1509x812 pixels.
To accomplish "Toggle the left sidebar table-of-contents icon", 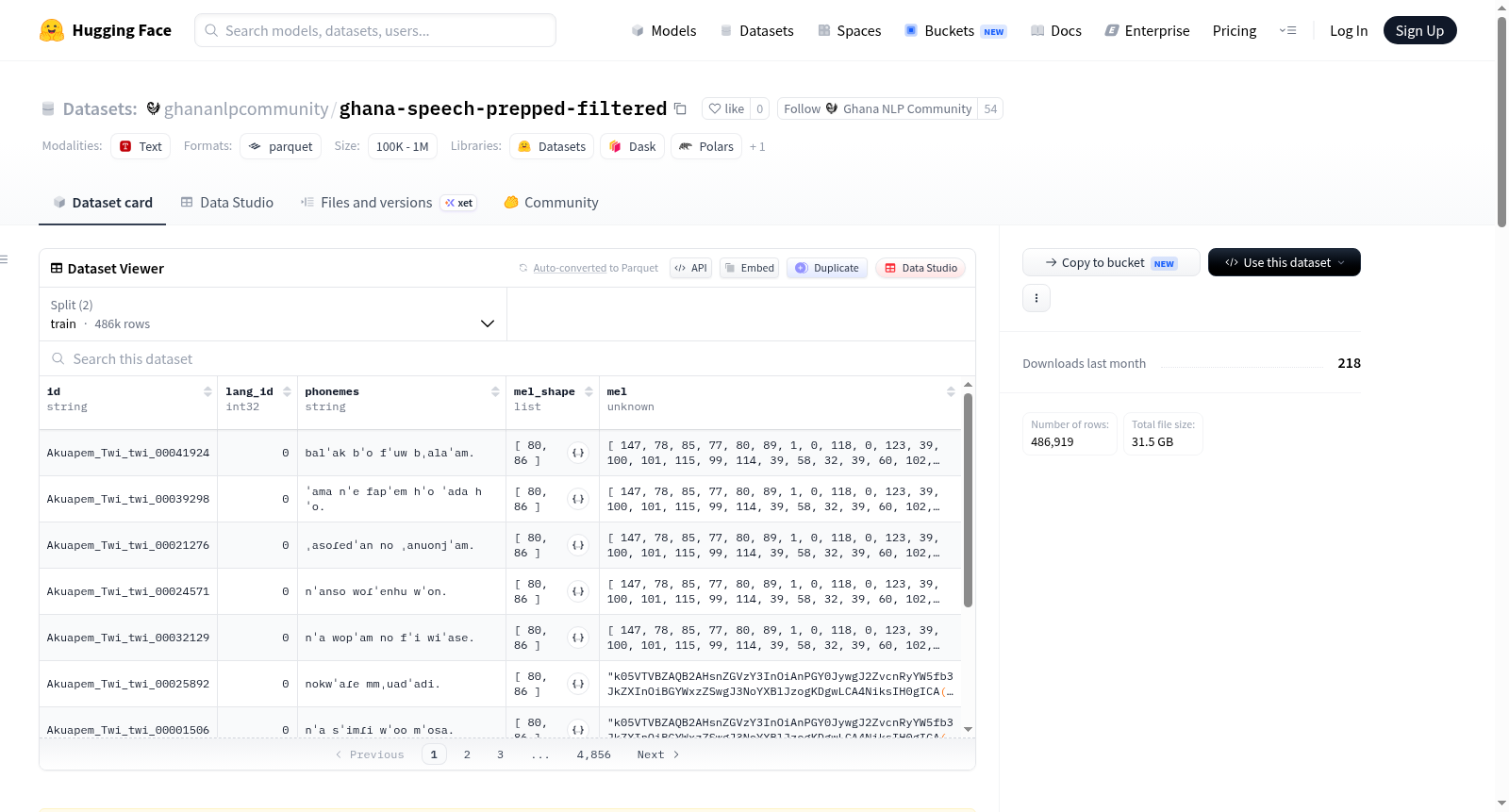I will click(x=4, y=259).
